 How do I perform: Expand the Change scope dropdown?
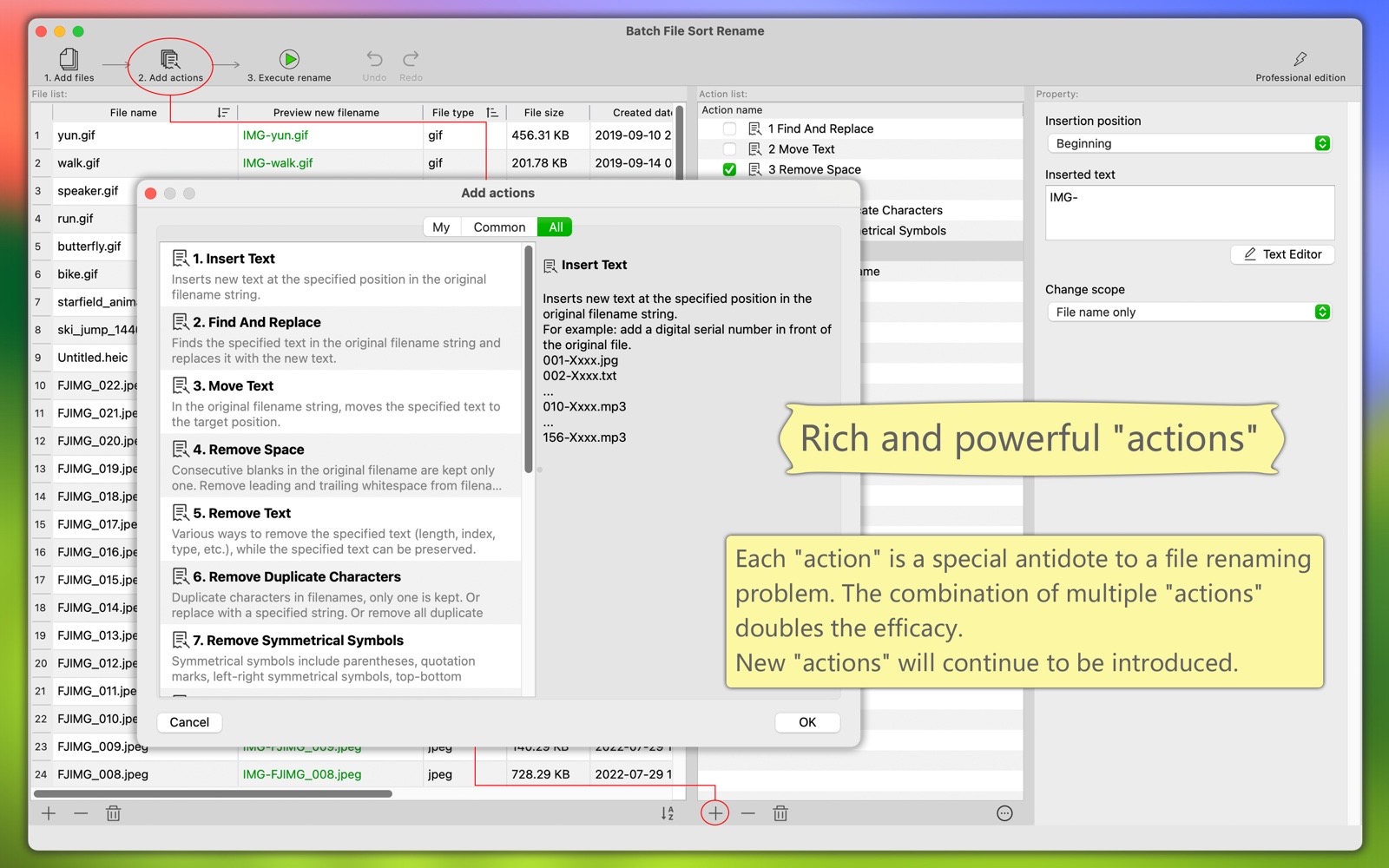(1188, 312)
